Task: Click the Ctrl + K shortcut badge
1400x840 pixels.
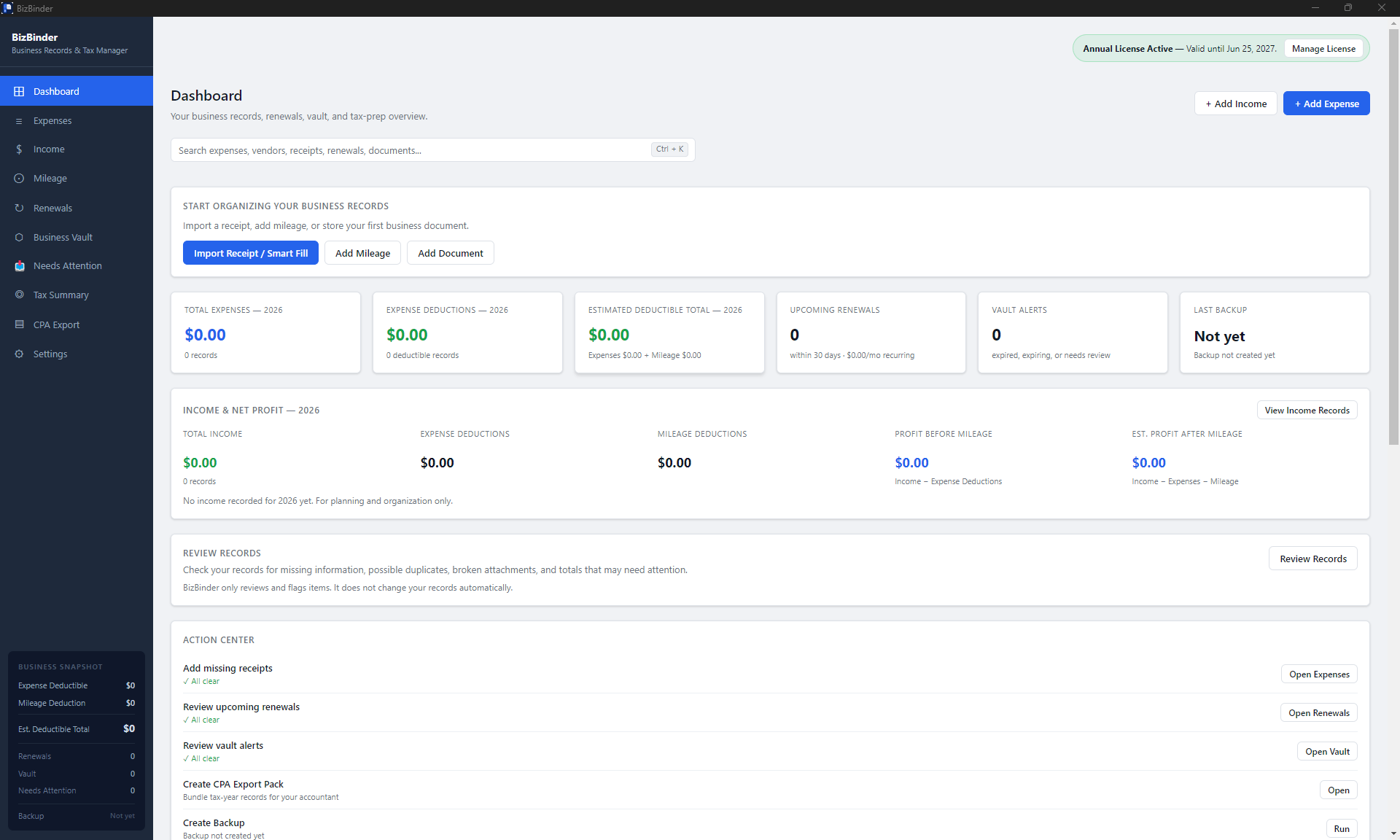Action: pos(669,149)
